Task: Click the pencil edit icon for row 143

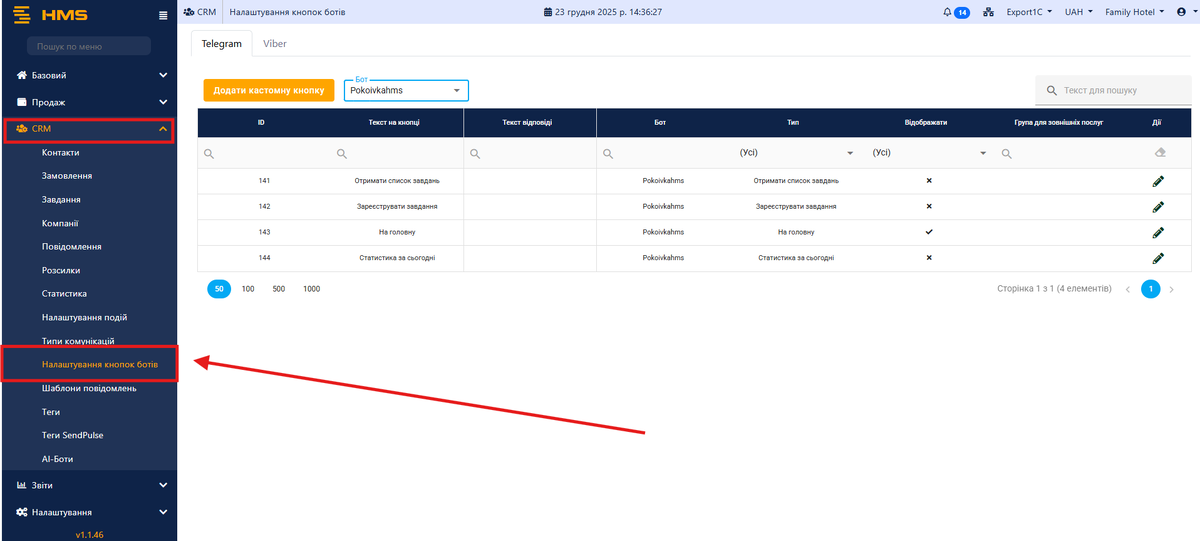Action: coord(1157,232)
